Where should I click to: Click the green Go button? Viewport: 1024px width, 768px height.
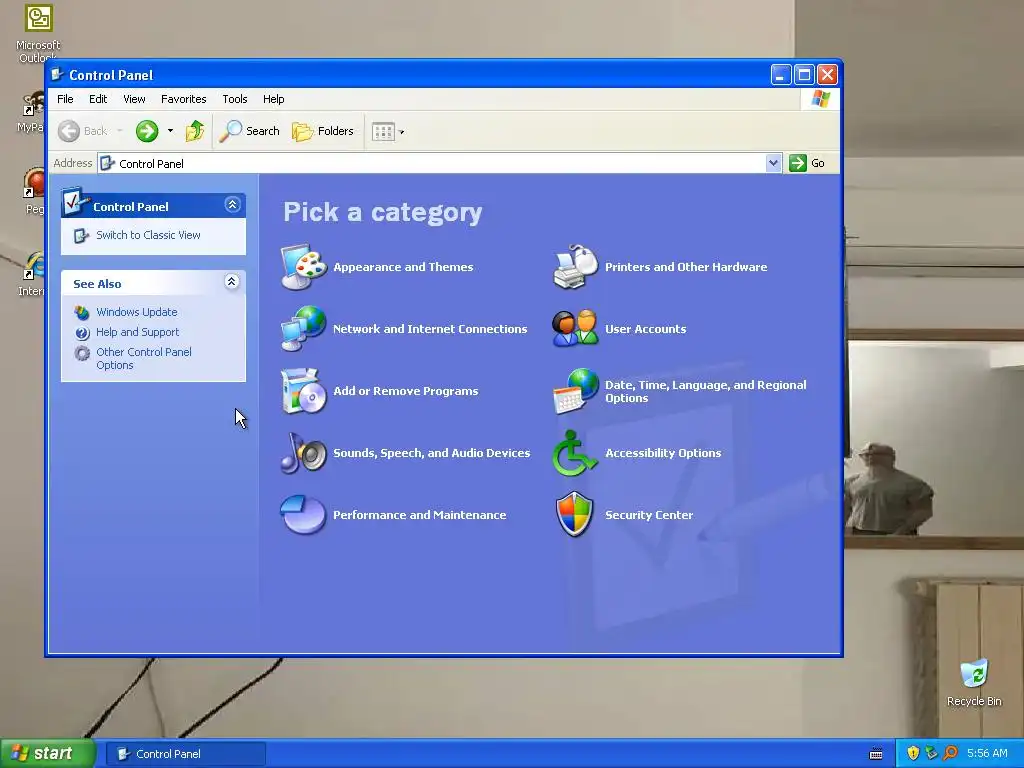[807, 163]
